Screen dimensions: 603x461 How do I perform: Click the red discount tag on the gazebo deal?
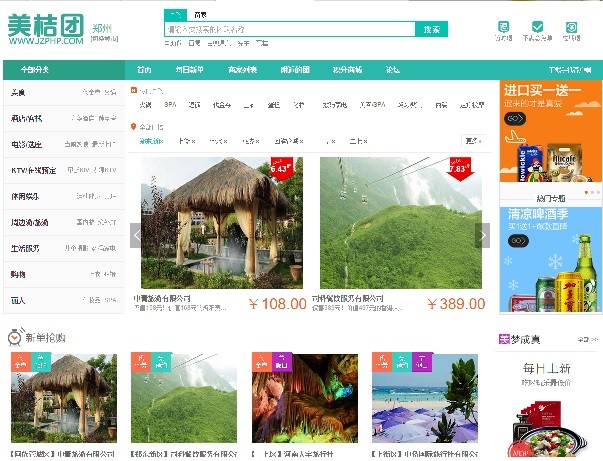click(x=281, y=168)
